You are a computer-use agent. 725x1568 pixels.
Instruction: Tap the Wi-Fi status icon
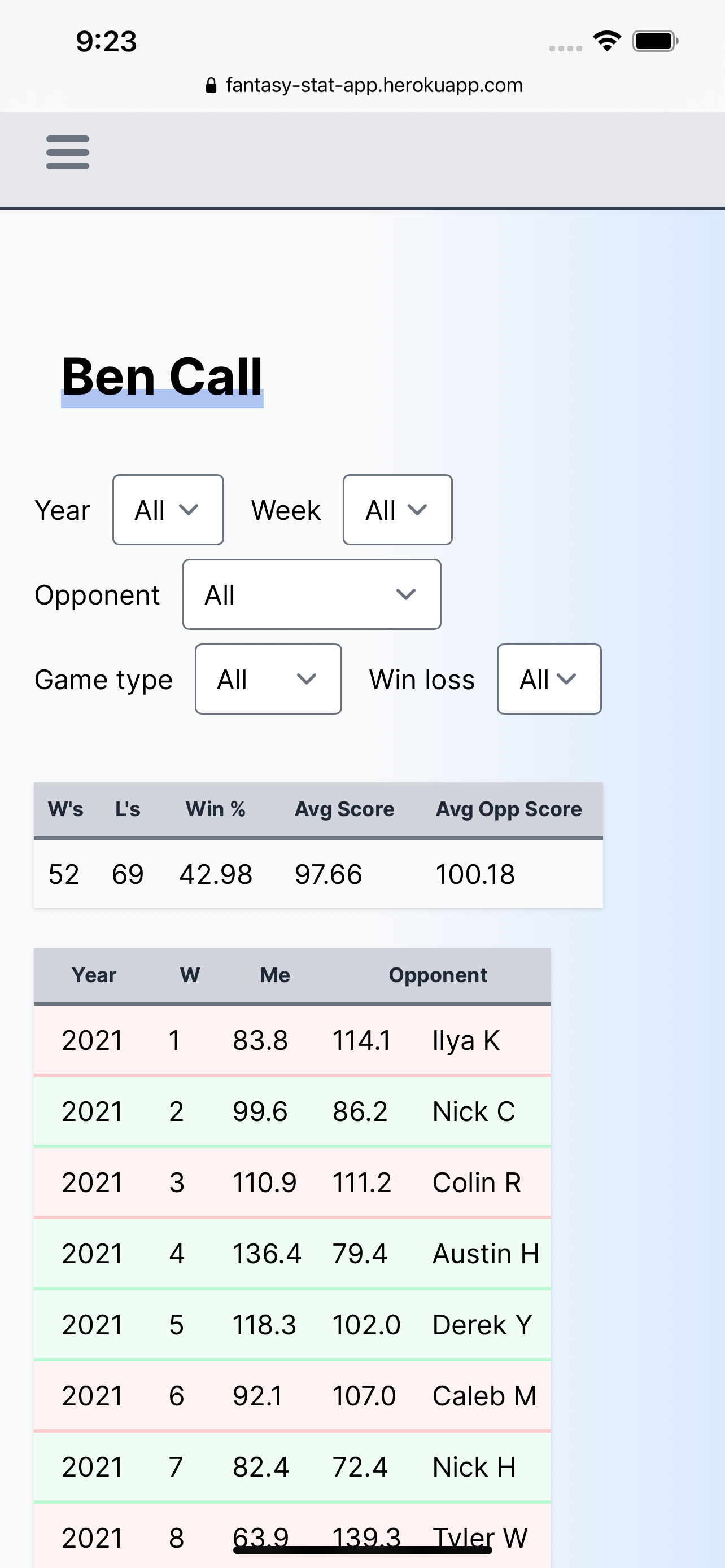click(607, 41)
